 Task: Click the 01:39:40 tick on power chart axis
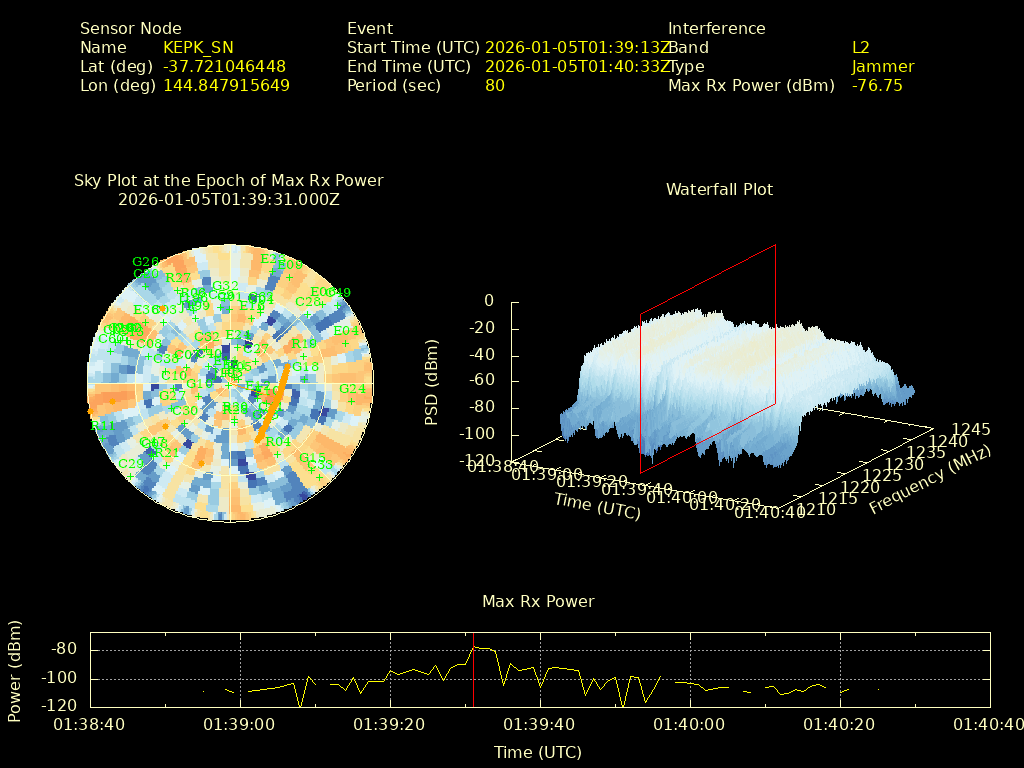tap(539, 723)
